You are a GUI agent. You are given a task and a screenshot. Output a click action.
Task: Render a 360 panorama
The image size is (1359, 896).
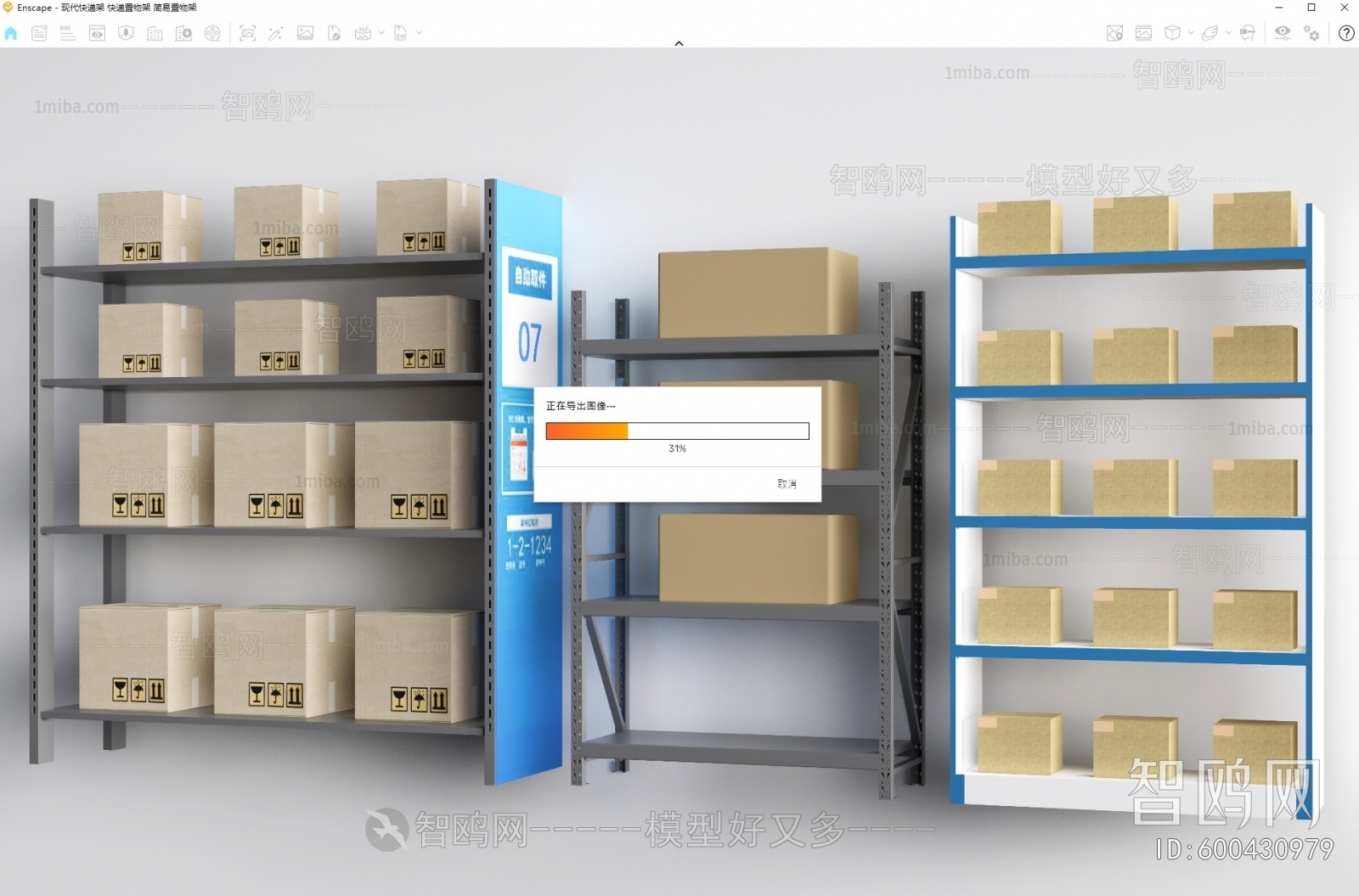pyautogui.click(x=363, y=34)
